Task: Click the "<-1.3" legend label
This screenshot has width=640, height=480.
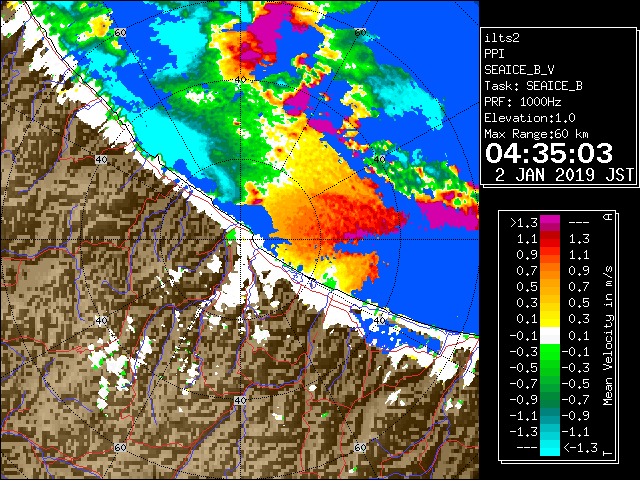Action: point(580,447)
